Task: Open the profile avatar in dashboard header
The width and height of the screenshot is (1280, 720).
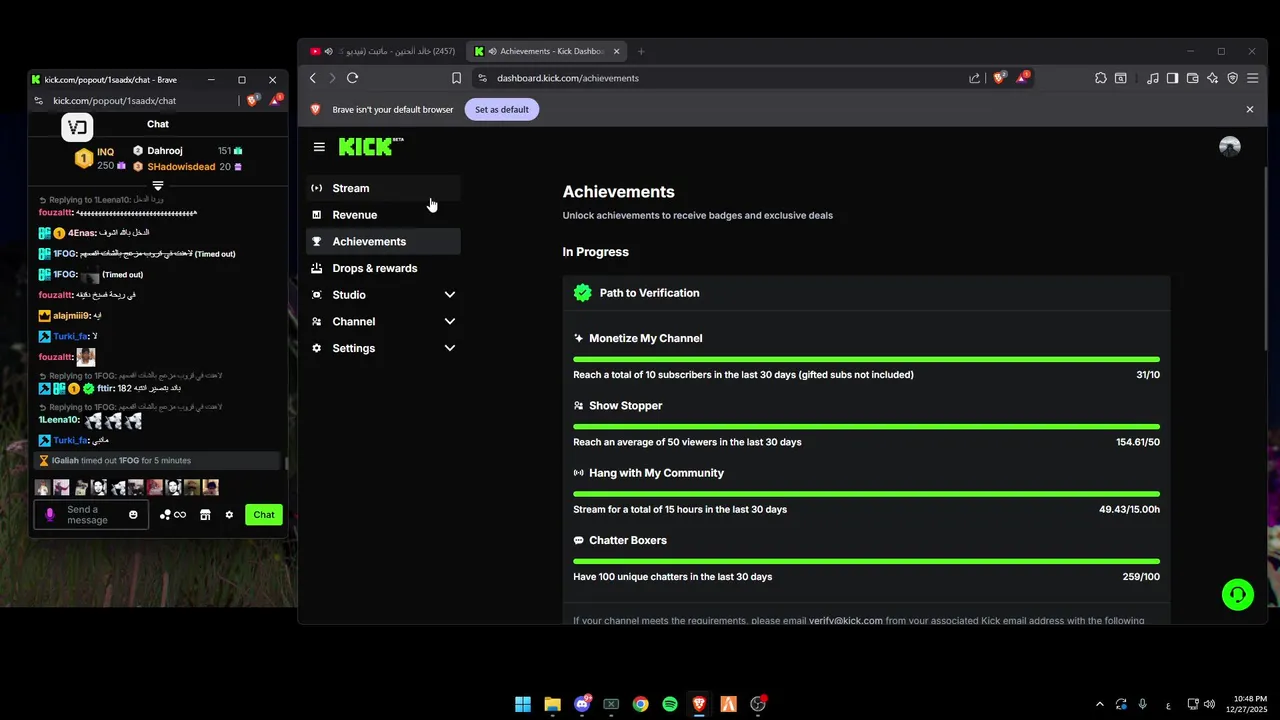Action: point(1230,147)
